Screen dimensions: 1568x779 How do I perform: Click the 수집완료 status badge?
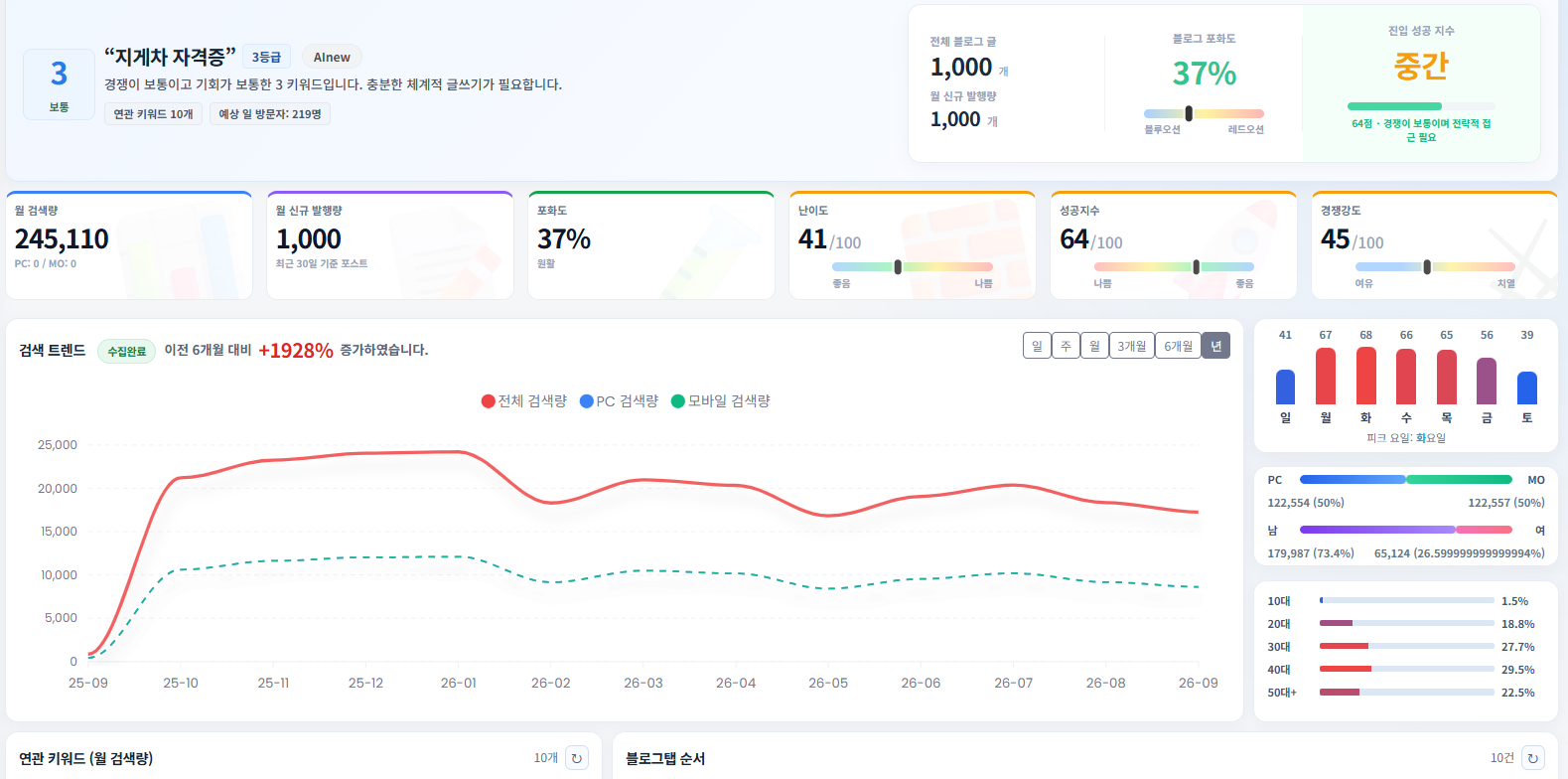pos(126,351)
